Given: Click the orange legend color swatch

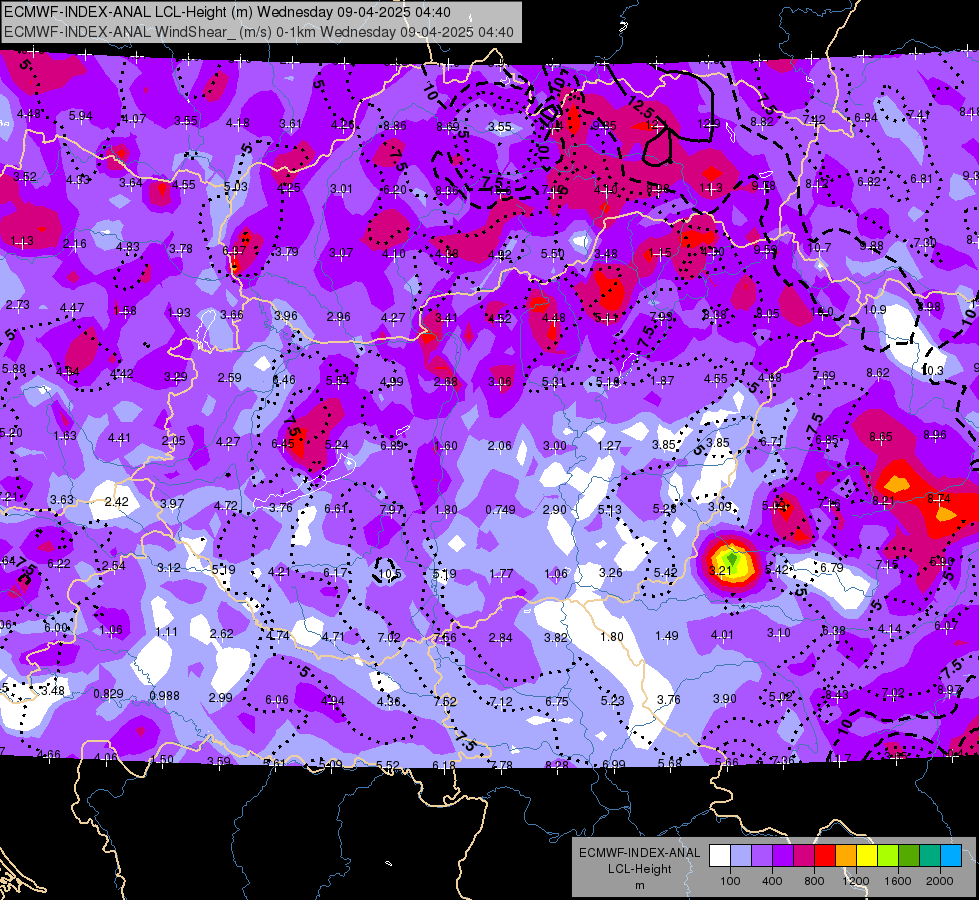Looking at the screenshot, I should pos(845,856).
